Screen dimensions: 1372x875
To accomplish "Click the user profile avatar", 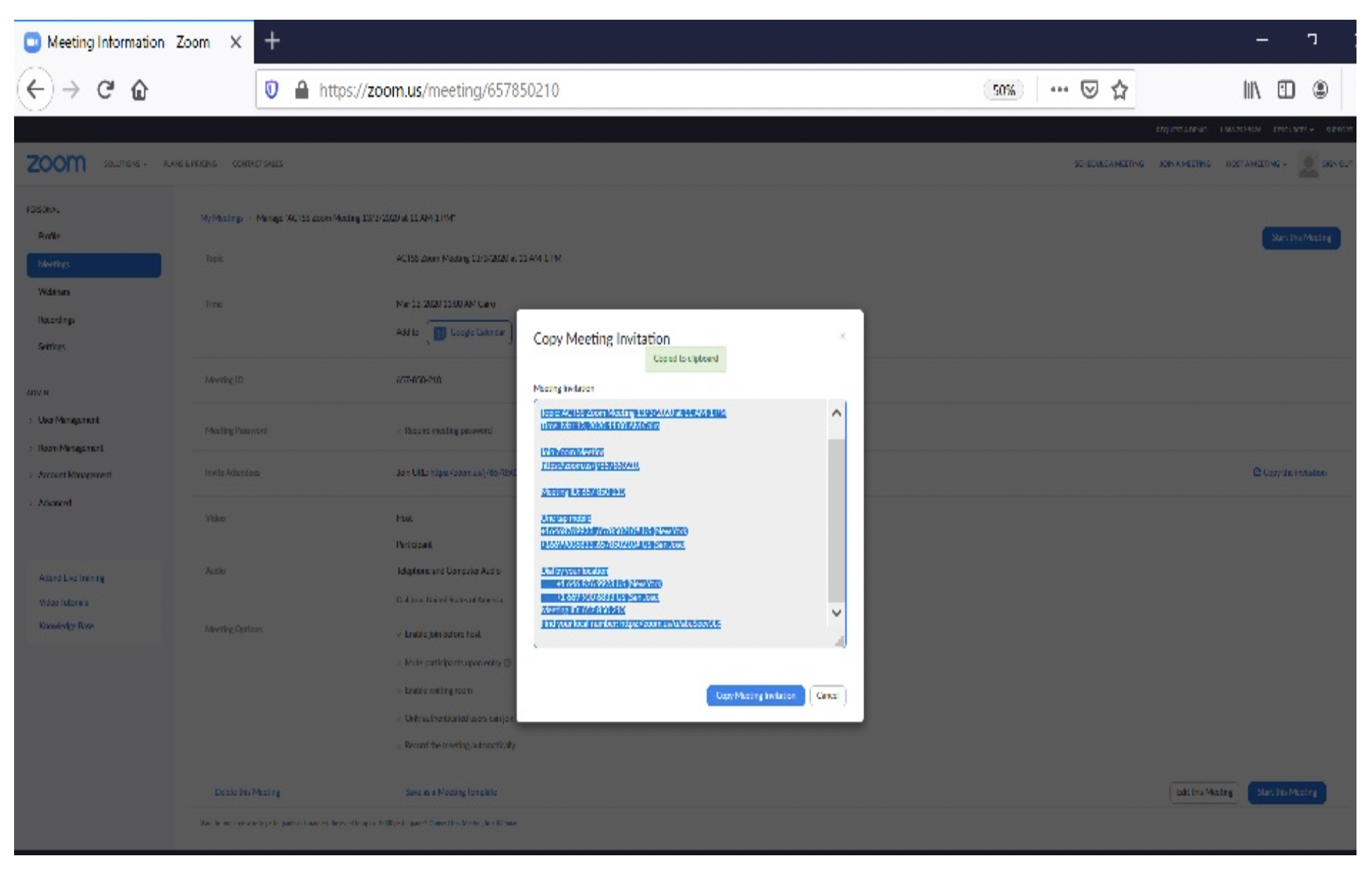I will tap(1308, 165).
